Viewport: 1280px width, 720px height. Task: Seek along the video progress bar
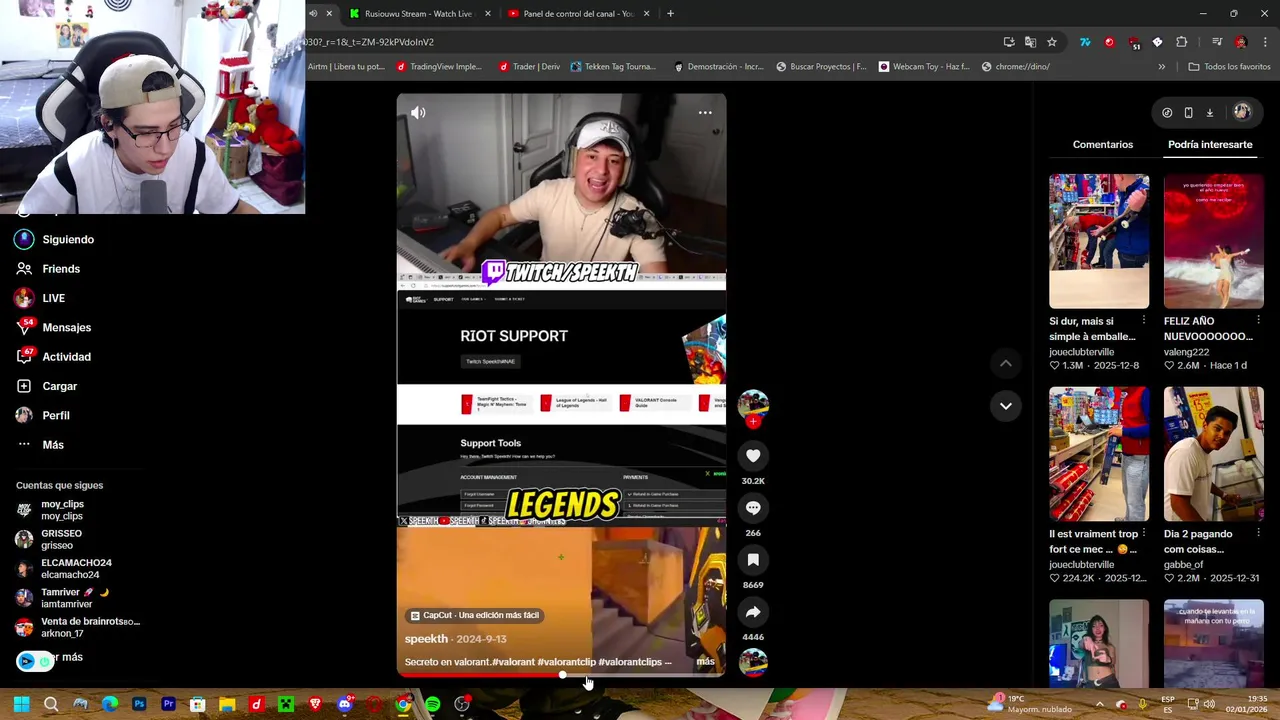pyautogui.click(x=561, y=675)
